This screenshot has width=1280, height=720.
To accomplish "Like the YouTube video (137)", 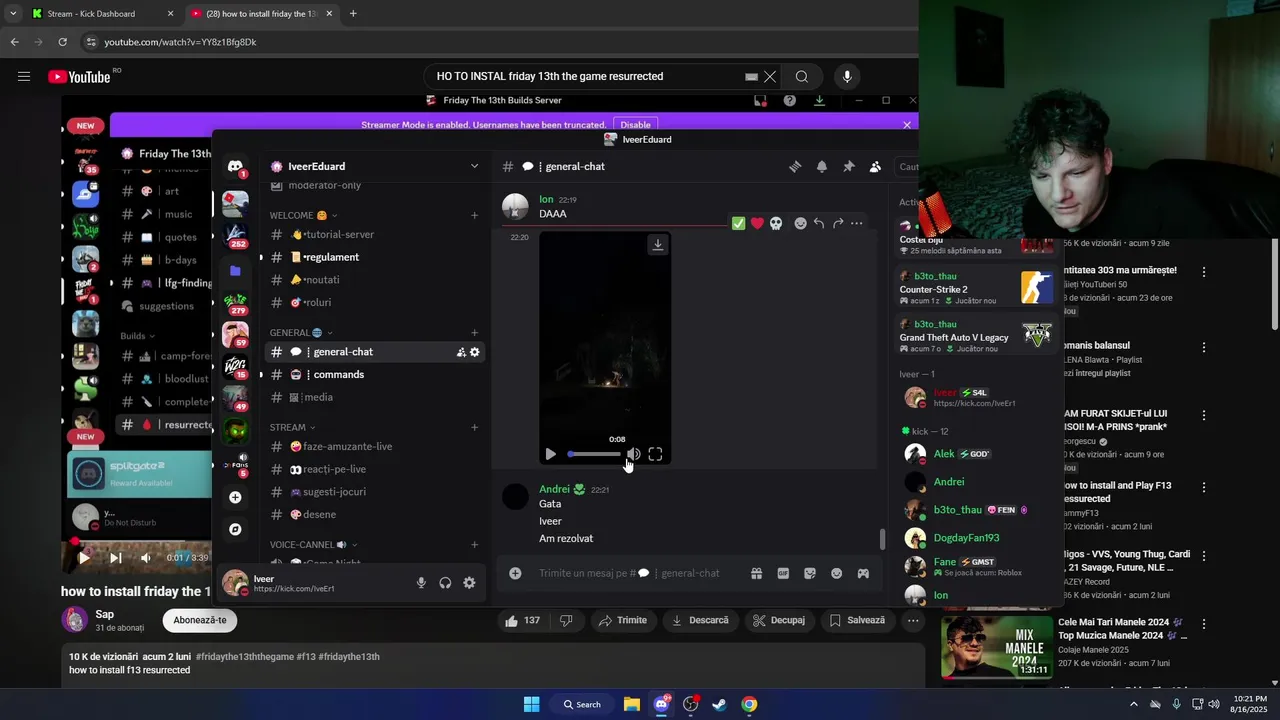I will coord(523,620).
